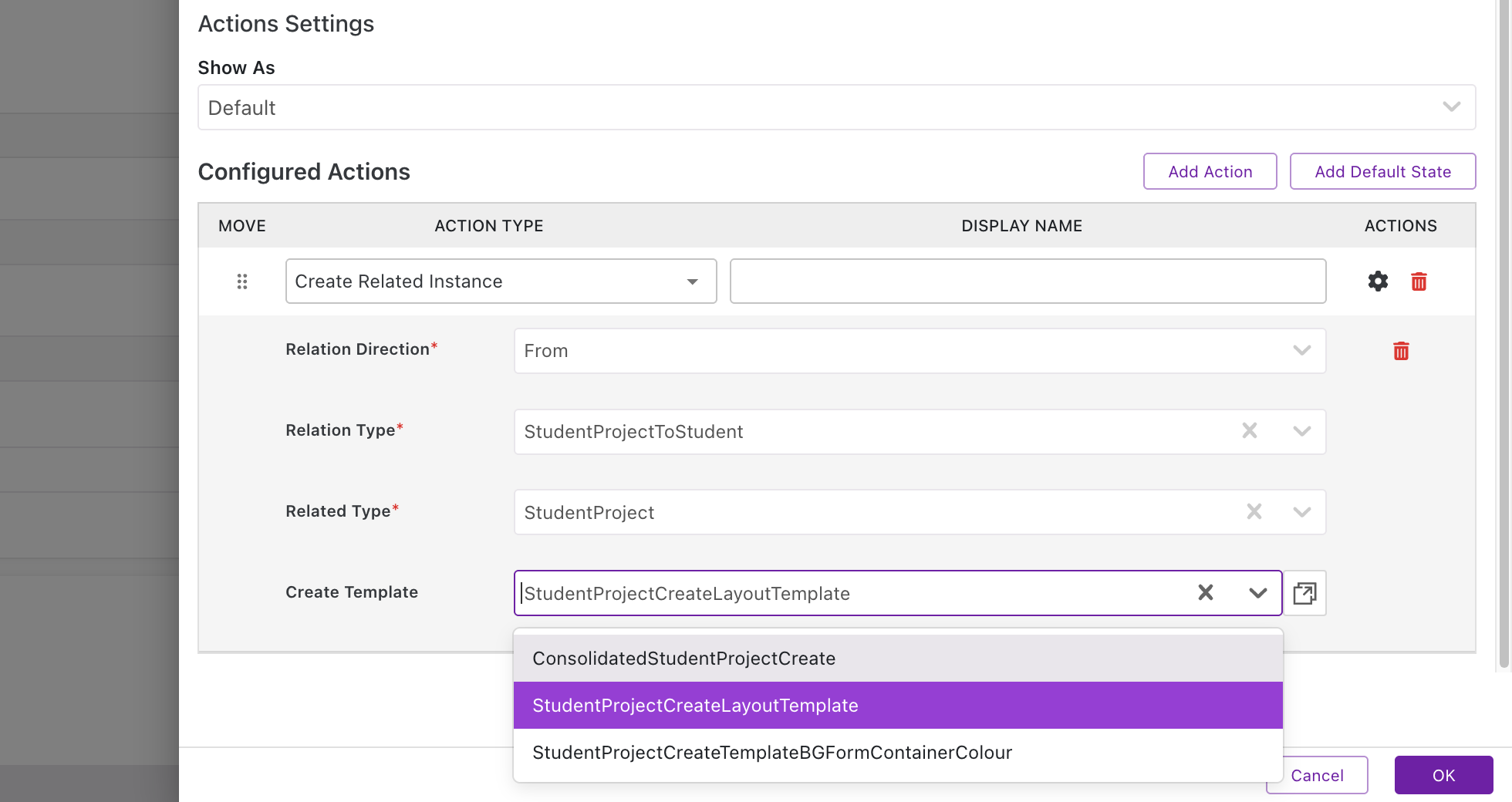This screenshot has height=802, width=1512.
Task: Open settings gear for Create Related Instance action
Action: pyautogui.click(x=1378, y=281)
